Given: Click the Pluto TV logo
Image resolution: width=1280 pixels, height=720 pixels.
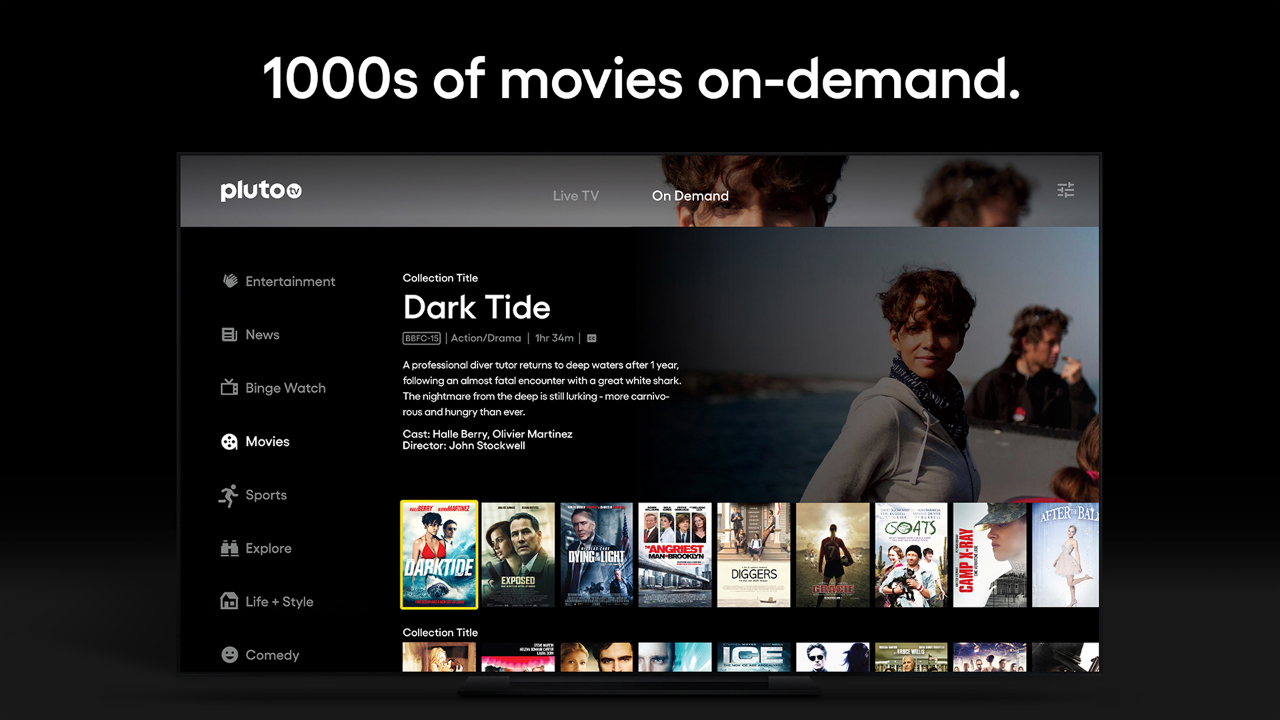Looking at the screenshot, I should tap(260, 191).
